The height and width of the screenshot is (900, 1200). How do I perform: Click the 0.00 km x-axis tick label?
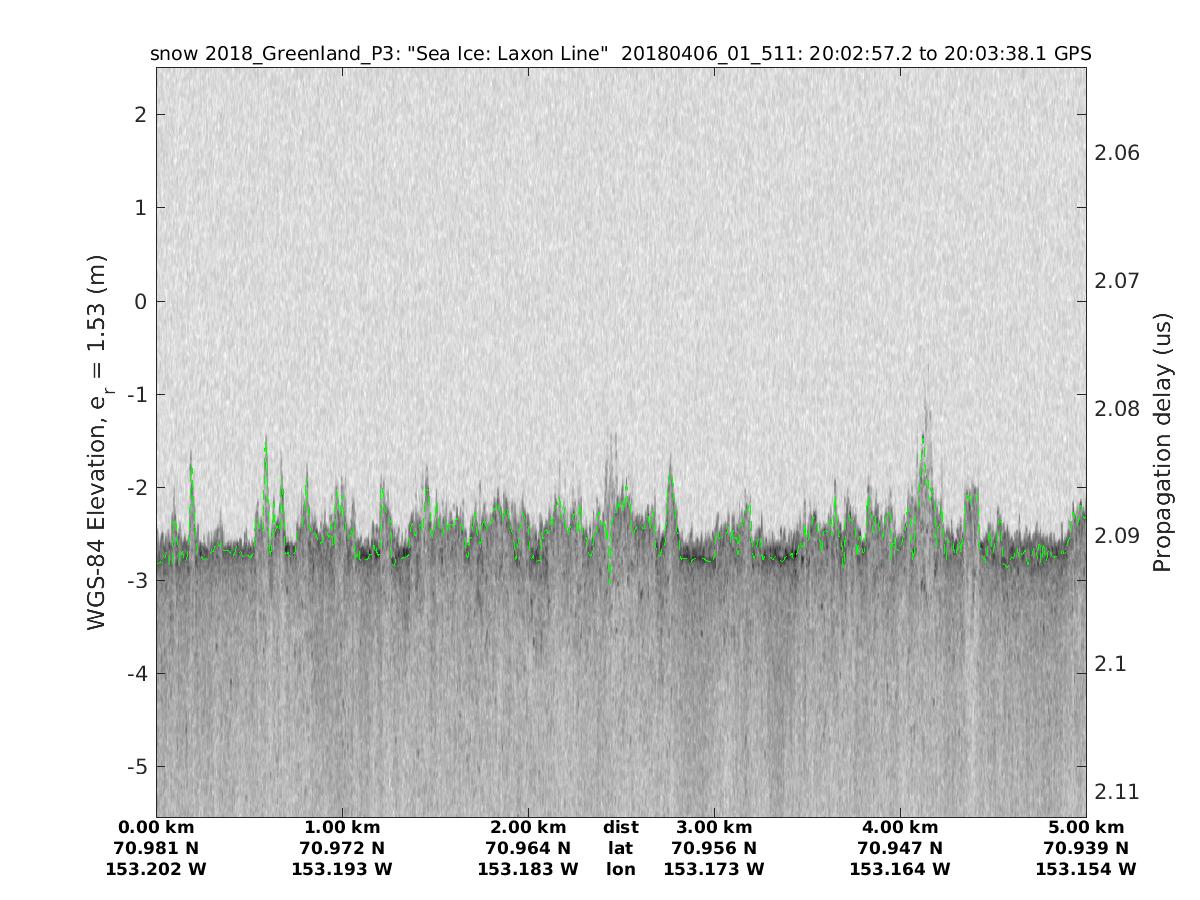(156, 827)
